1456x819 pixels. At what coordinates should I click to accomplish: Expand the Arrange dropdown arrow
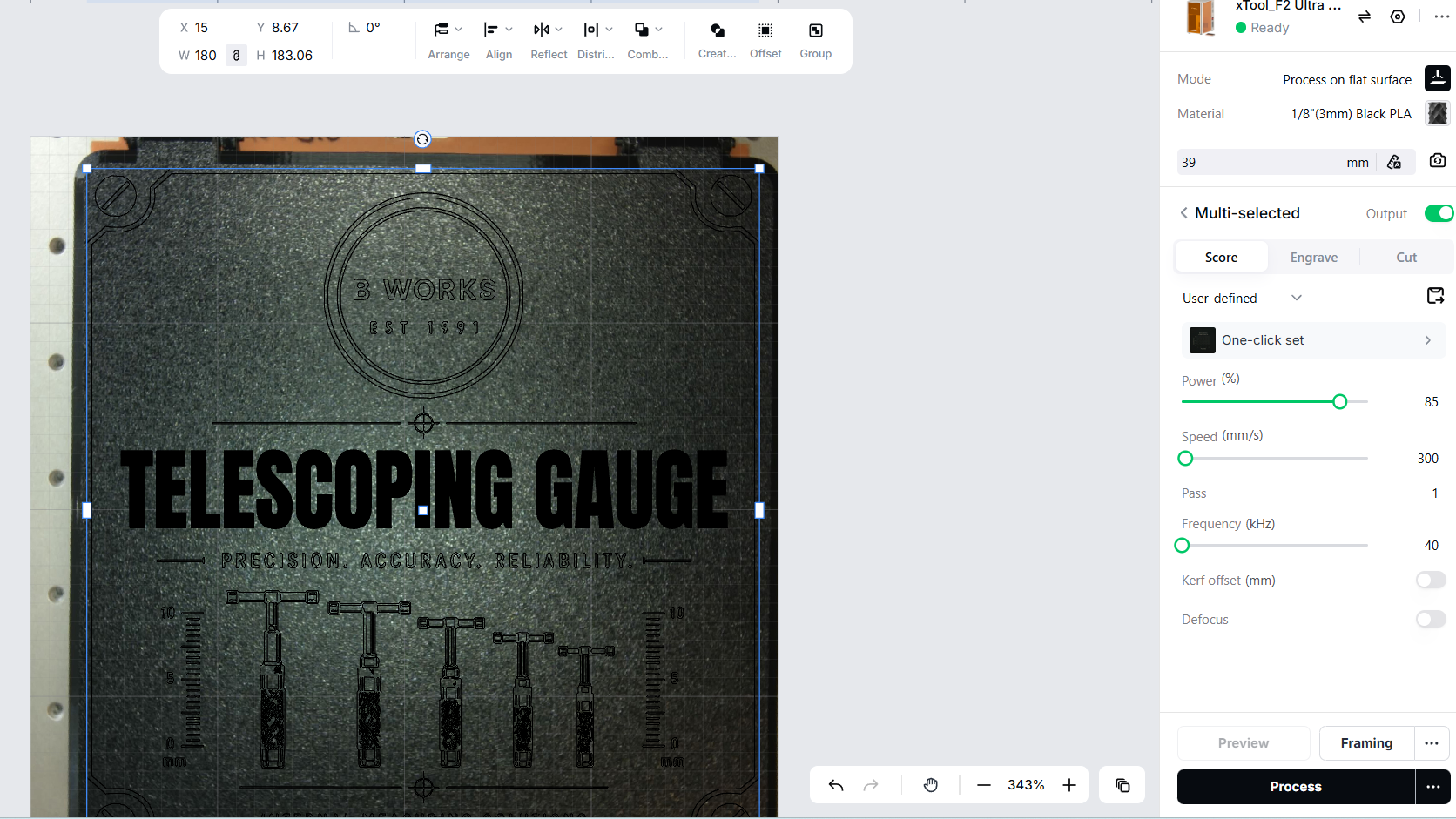tap(458, 30)
